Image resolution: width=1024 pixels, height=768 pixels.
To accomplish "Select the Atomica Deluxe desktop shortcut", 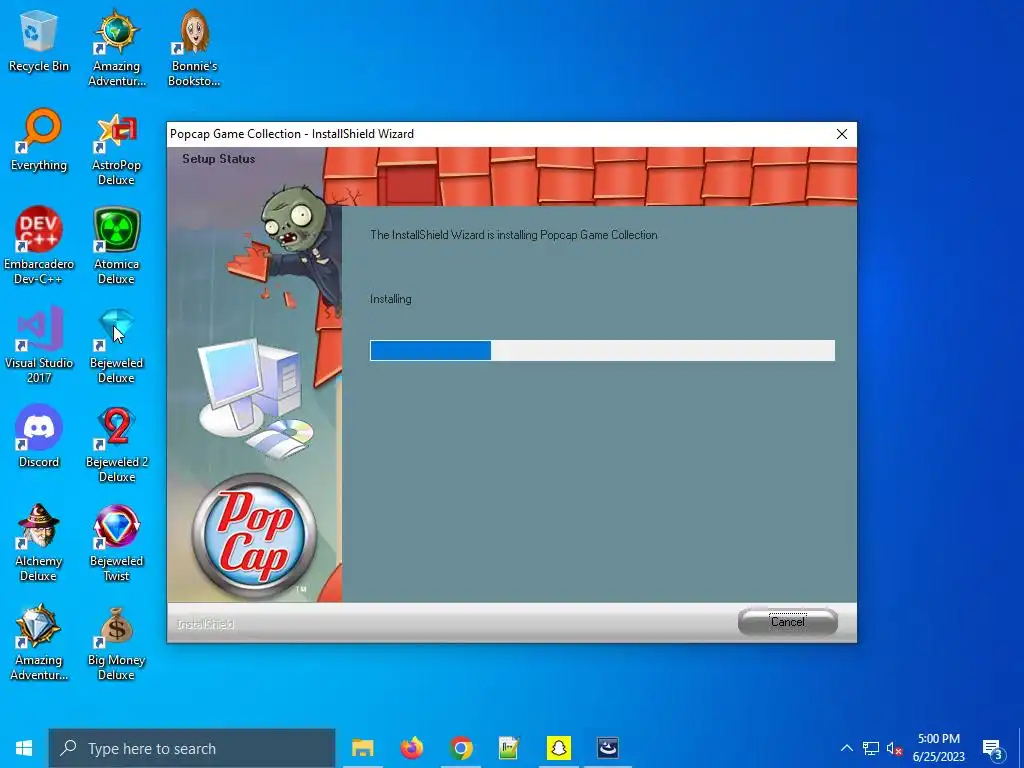I will tap(117, 246).
